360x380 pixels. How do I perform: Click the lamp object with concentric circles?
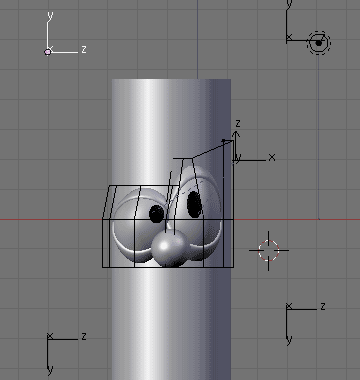(x=319, y=43)
